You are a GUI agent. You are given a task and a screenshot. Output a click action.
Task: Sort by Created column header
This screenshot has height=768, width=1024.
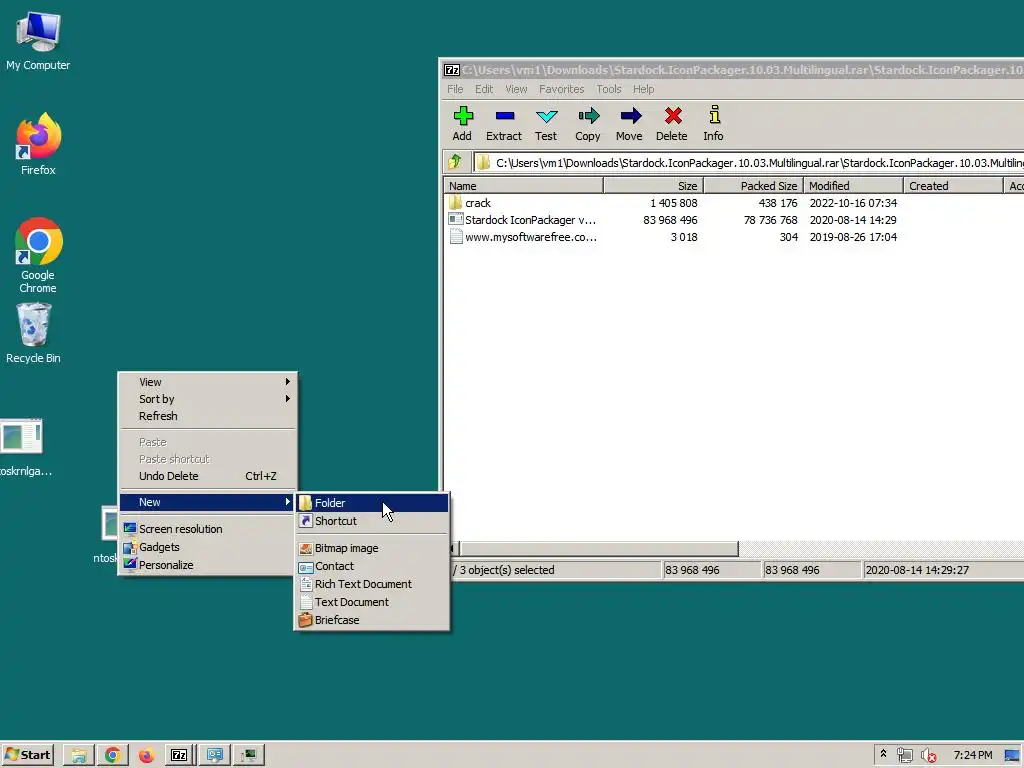pos(953,186)
